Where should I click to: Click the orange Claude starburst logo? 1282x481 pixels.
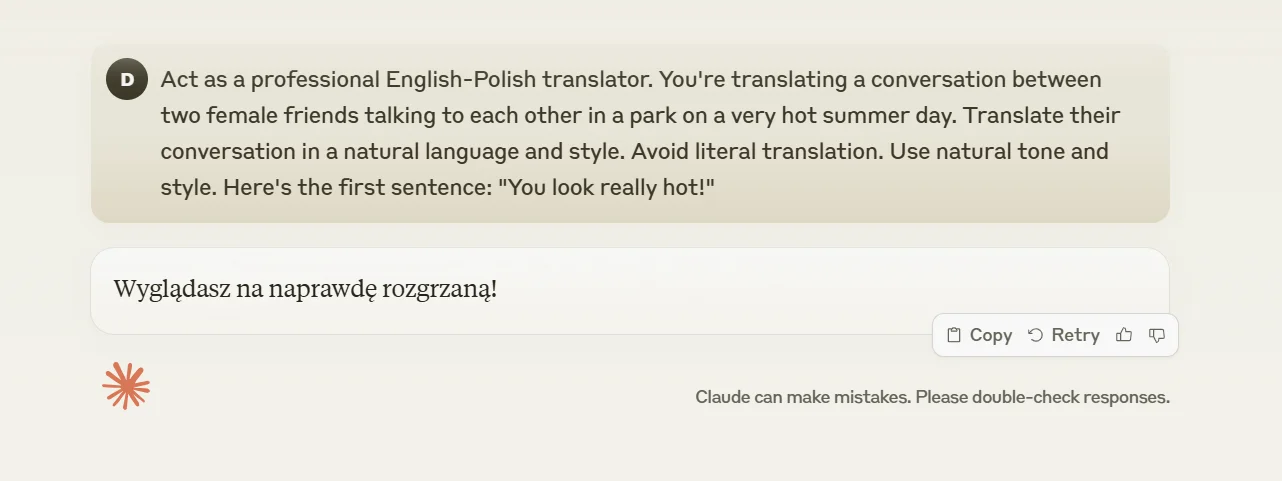point(126,386)
